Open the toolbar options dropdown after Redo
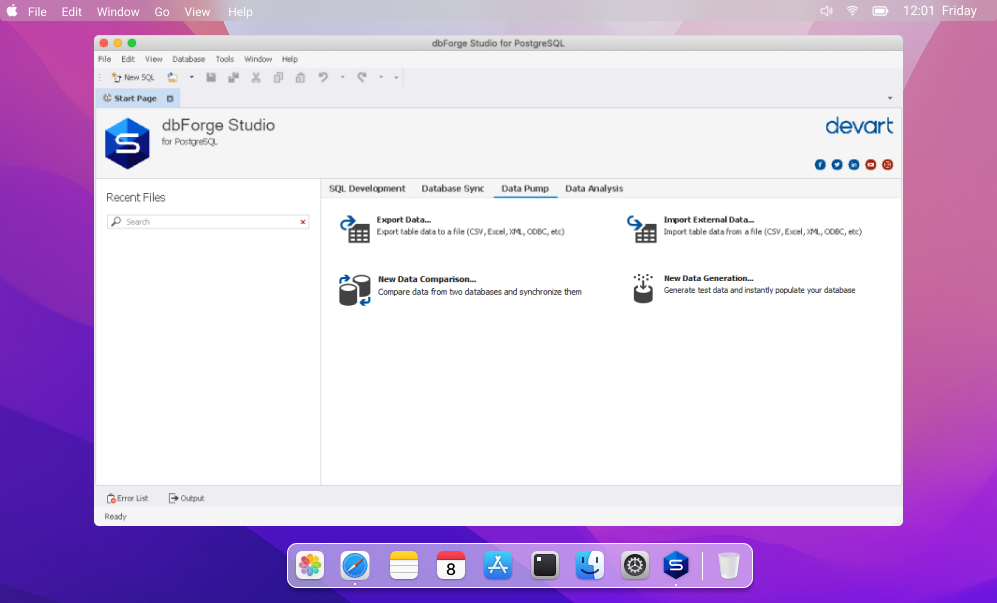The height and width of the screenshot is (603, 997). tap(396, 78)
